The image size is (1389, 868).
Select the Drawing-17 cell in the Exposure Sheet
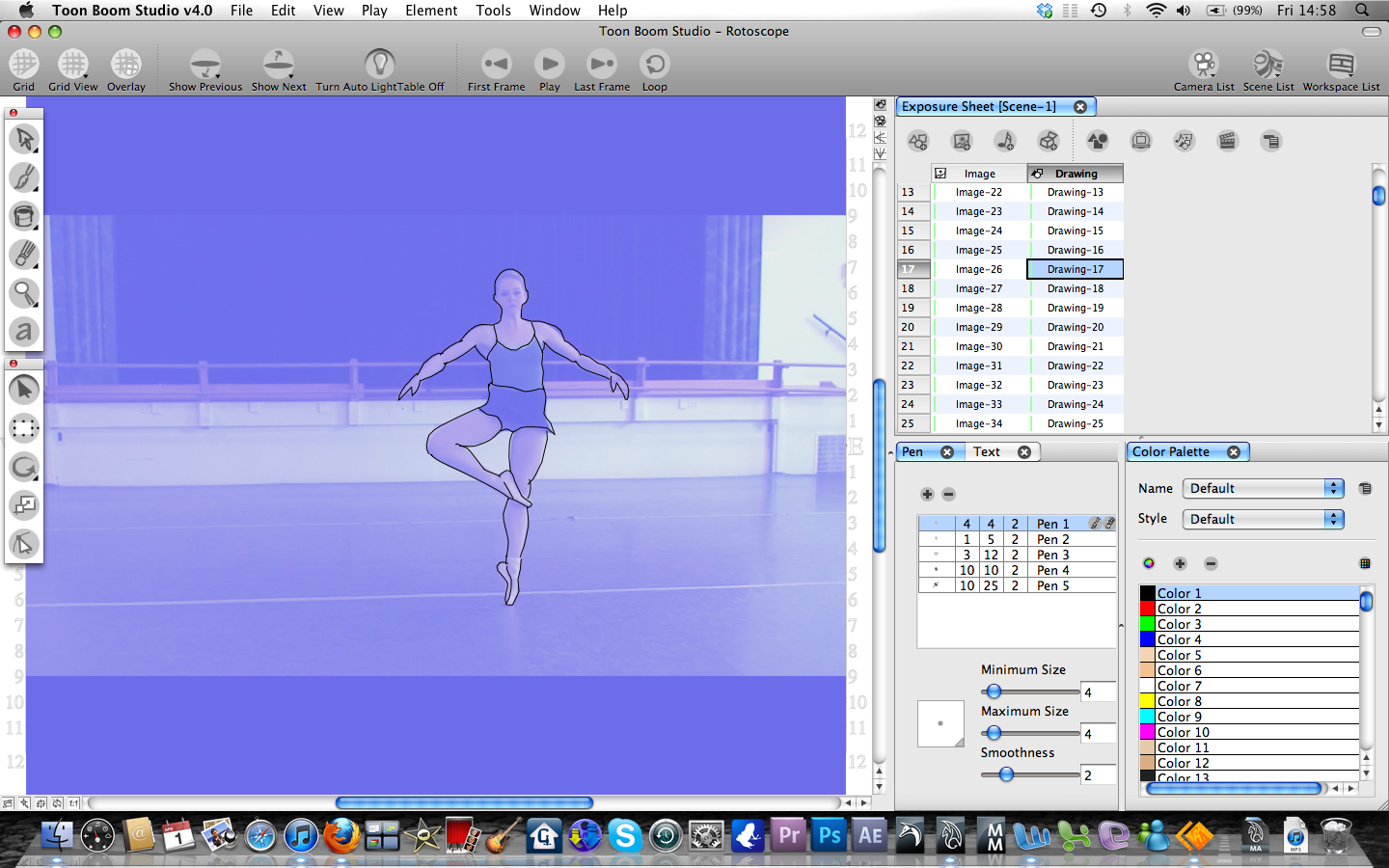point(1074,269)
